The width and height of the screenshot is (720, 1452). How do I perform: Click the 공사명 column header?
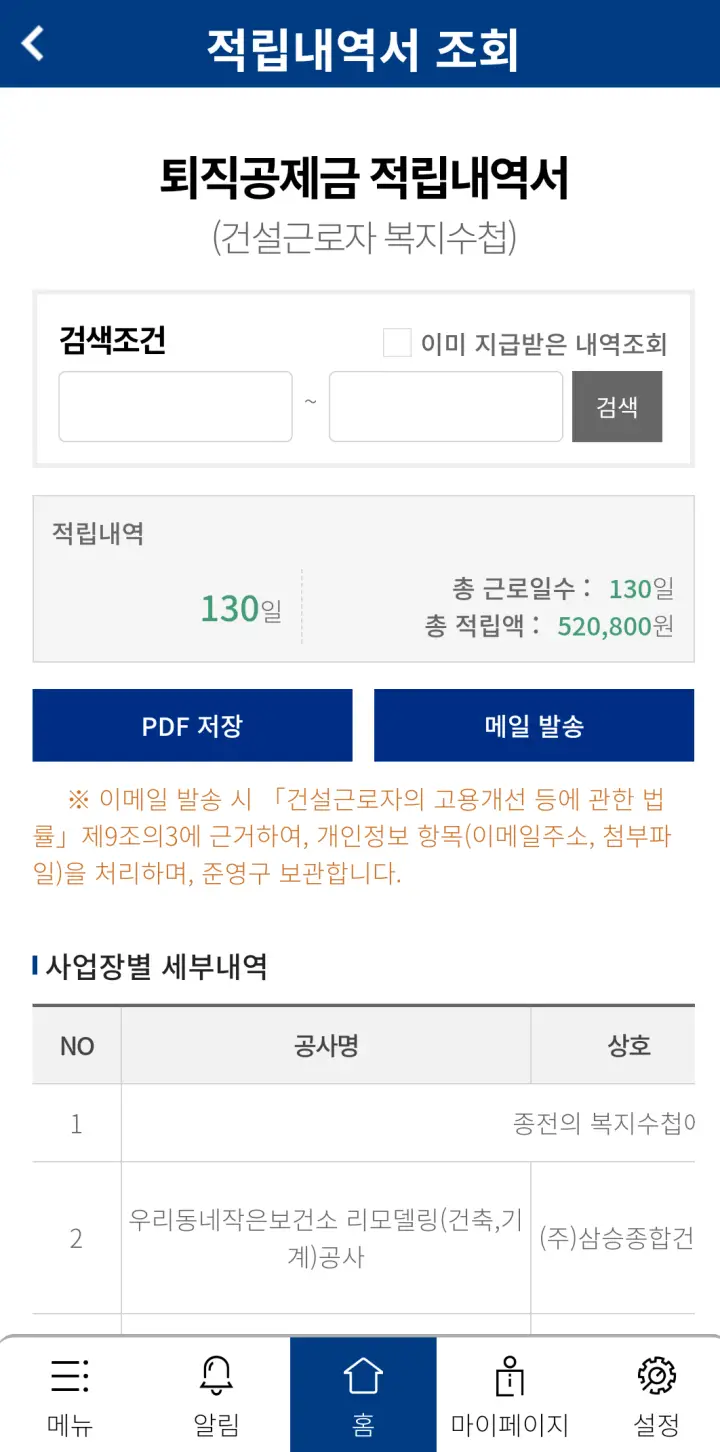(x=325, y=1045)
